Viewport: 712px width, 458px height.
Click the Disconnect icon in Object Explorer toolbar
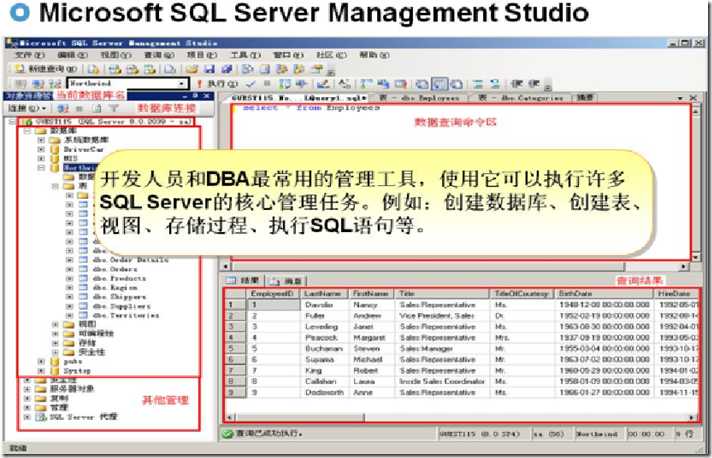click(63, 108)
